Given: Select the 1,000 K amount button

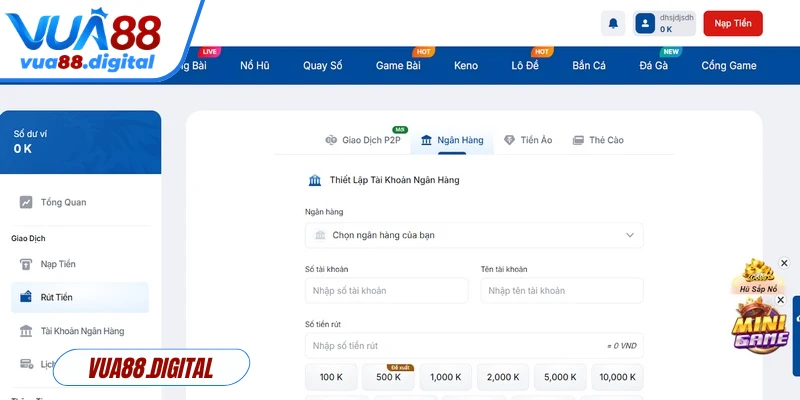Looking at the screenshot, I should click(445, 377).
